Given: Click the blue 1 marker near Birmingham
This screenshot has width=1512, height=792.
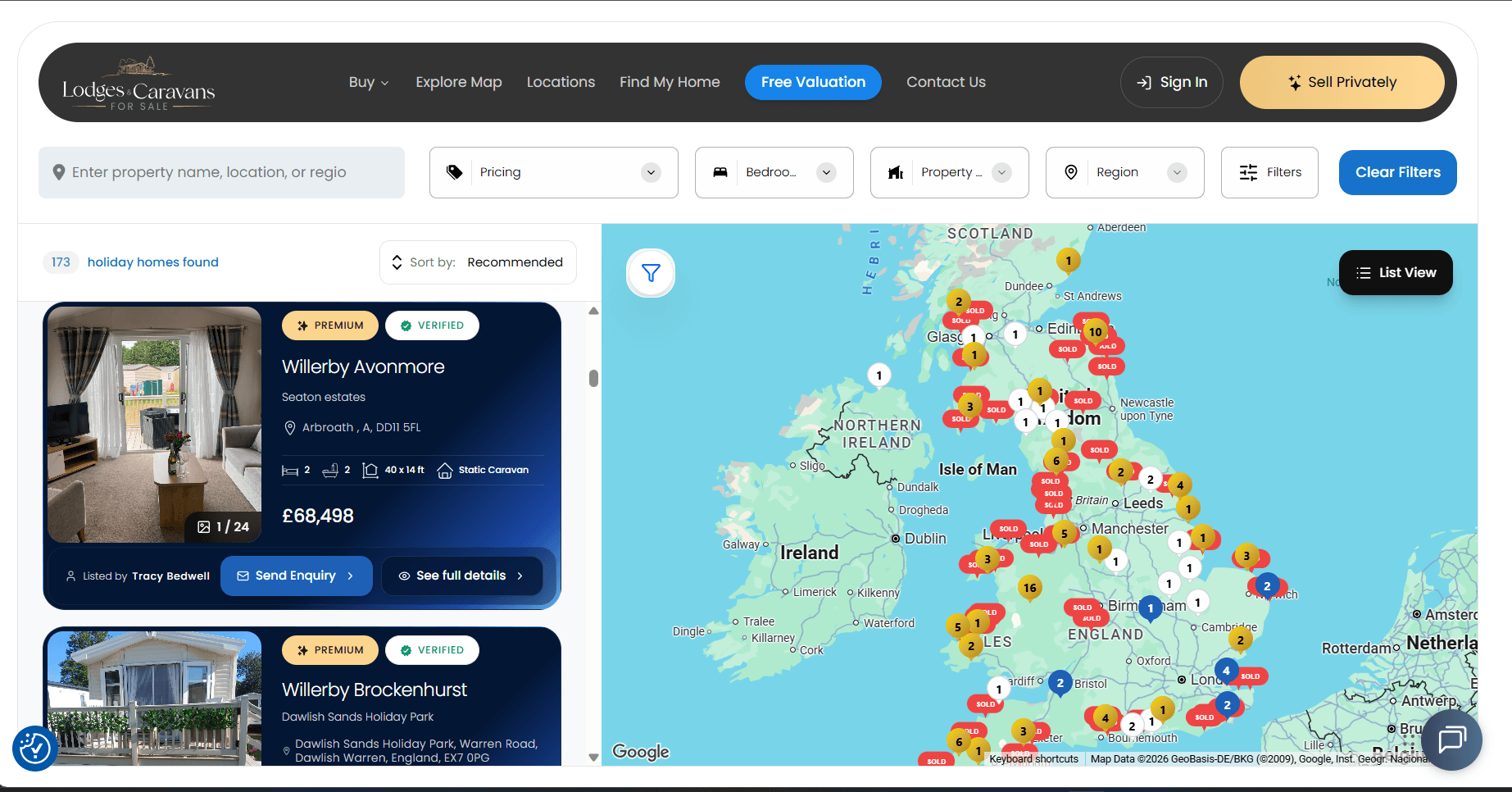Looking at the screenshot, I should pyautogui.click(x=1151, y=608).
